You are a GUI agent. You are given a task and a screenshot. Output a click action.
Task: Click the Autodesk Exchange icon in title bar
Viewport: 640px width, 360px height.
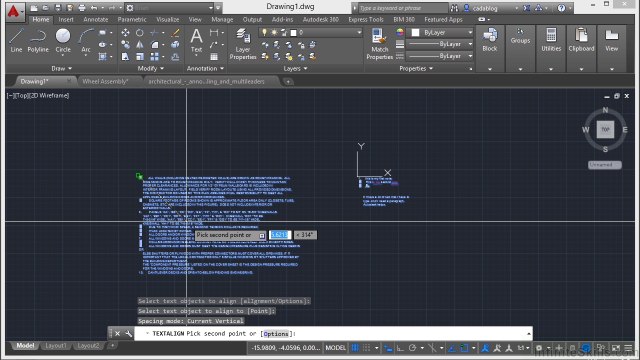tap(527, 8)
